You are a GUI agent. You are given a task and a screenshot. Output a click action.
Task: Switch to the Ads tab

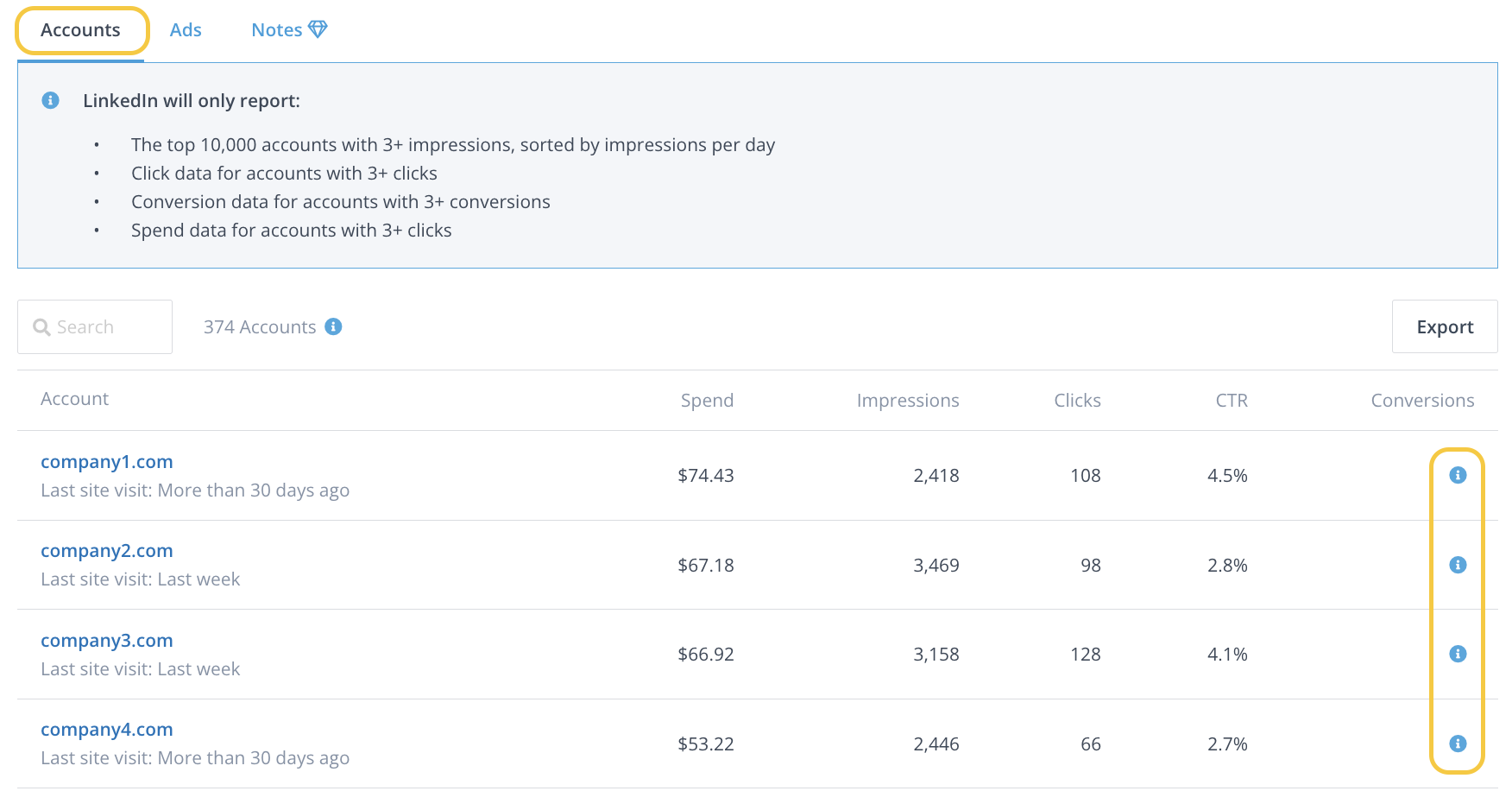click(186, 30)
